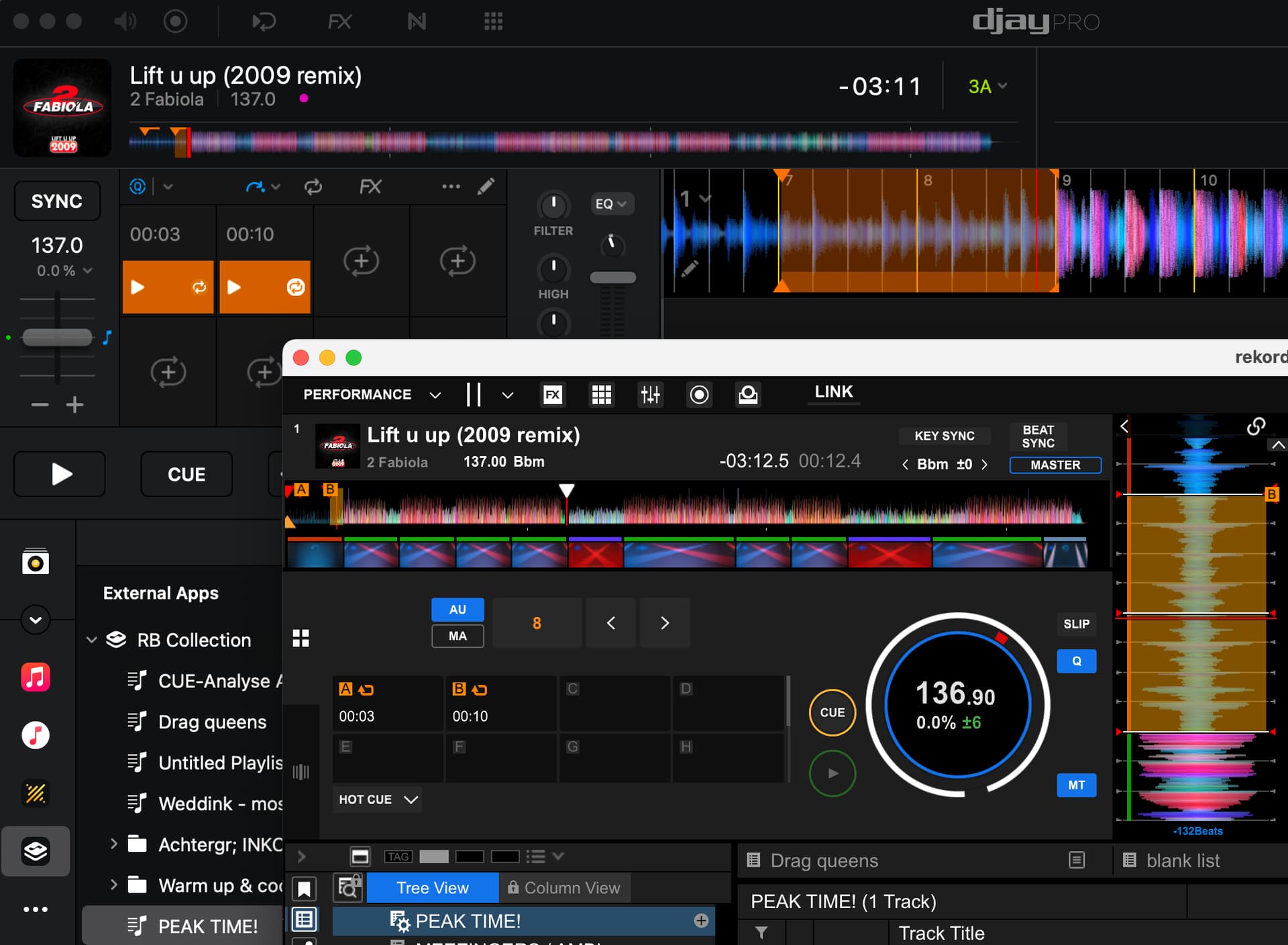Viewport: 1288px width, 945px height.
Task: Open rekordbox sampler grid icon
Action: click(602, 394)
